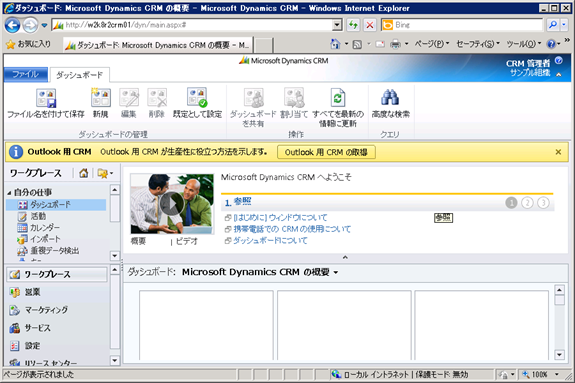This screenshot has height=383, width=575.
Task: Collapse the 自分の仕事 tree group
Action: [9, 193]
